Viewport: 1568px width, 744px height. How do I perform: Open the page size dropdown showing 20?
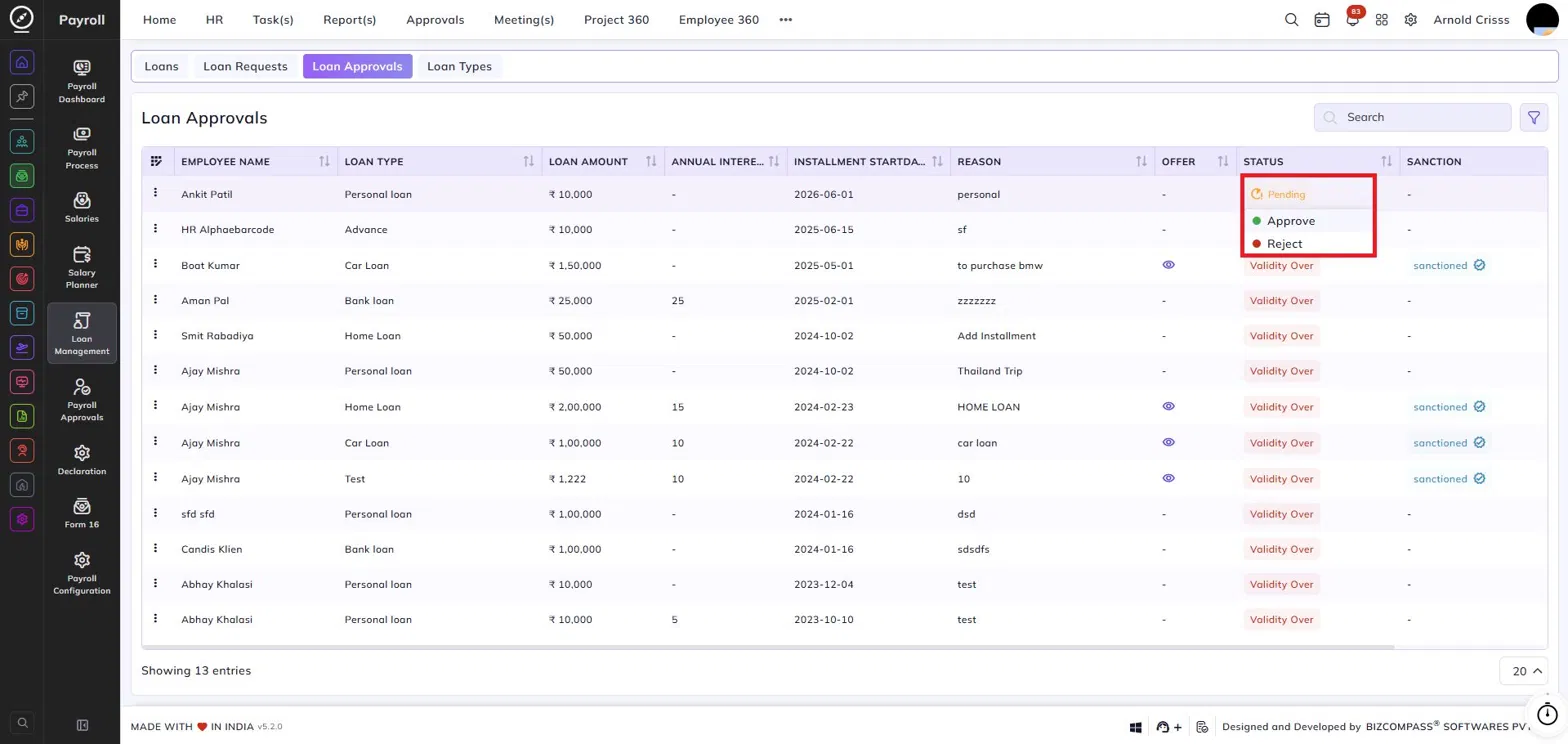pyautogui.click(x=1523, y=671)
